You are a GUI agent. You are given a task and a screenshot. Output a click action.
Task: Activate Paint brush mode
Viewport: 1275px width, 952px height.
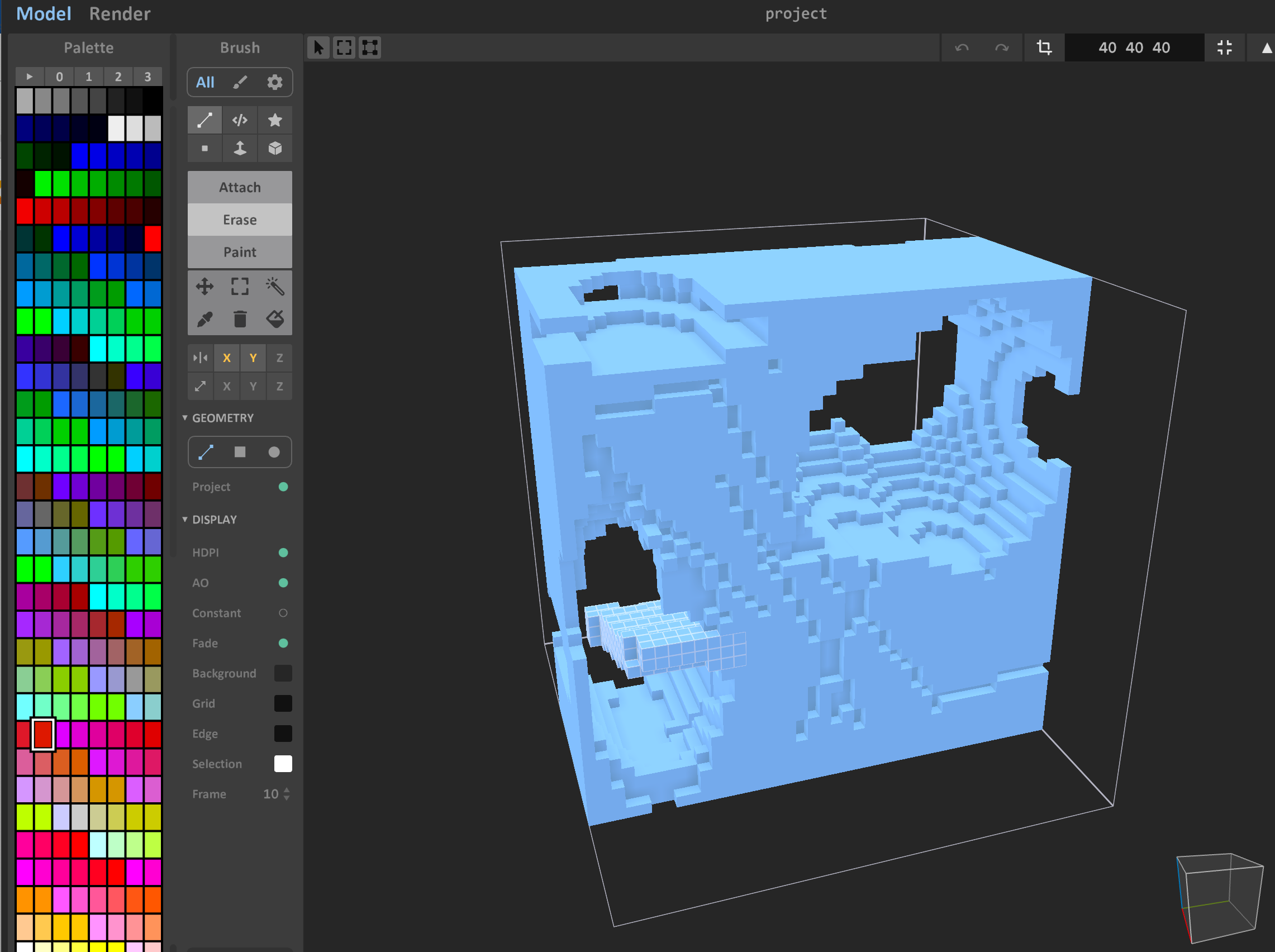pos(240,252)
